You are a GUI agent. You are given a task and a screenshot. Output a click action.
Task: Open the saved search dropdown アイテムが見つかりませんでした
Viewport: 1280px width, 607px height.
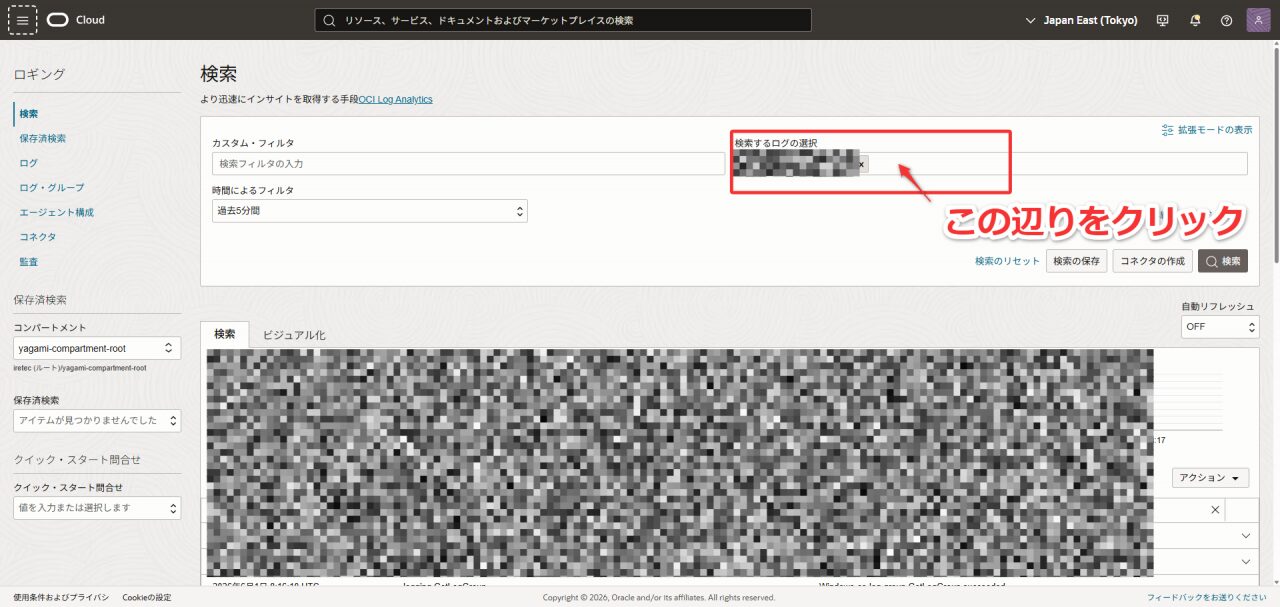click(97, 420)
